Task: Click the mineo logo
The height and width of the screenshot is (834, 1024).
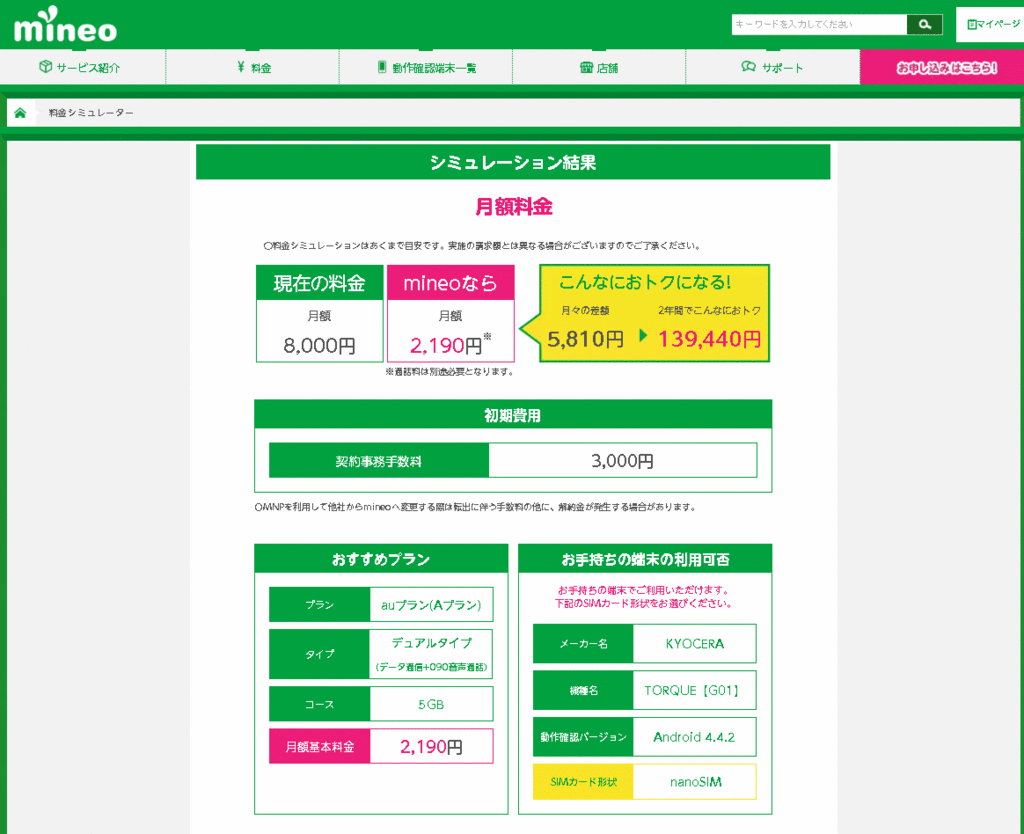Action: click(65, 25)
